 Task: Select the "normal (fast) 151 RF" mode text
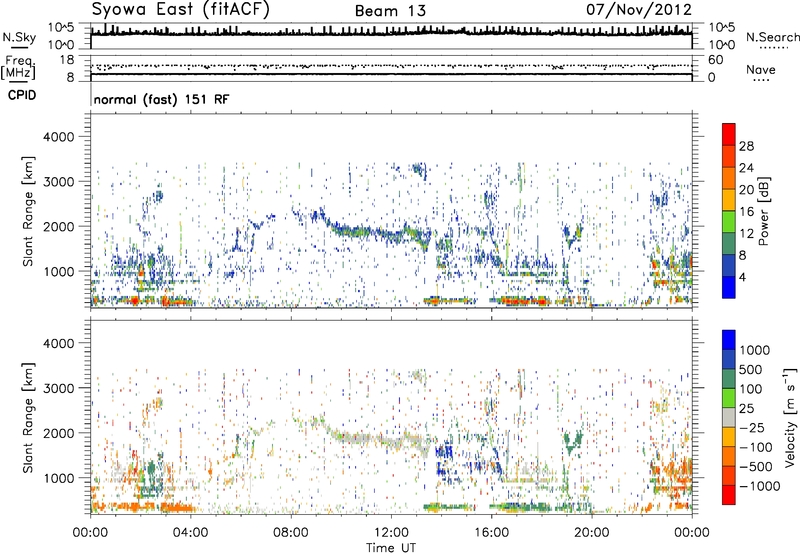coord(161,99)
